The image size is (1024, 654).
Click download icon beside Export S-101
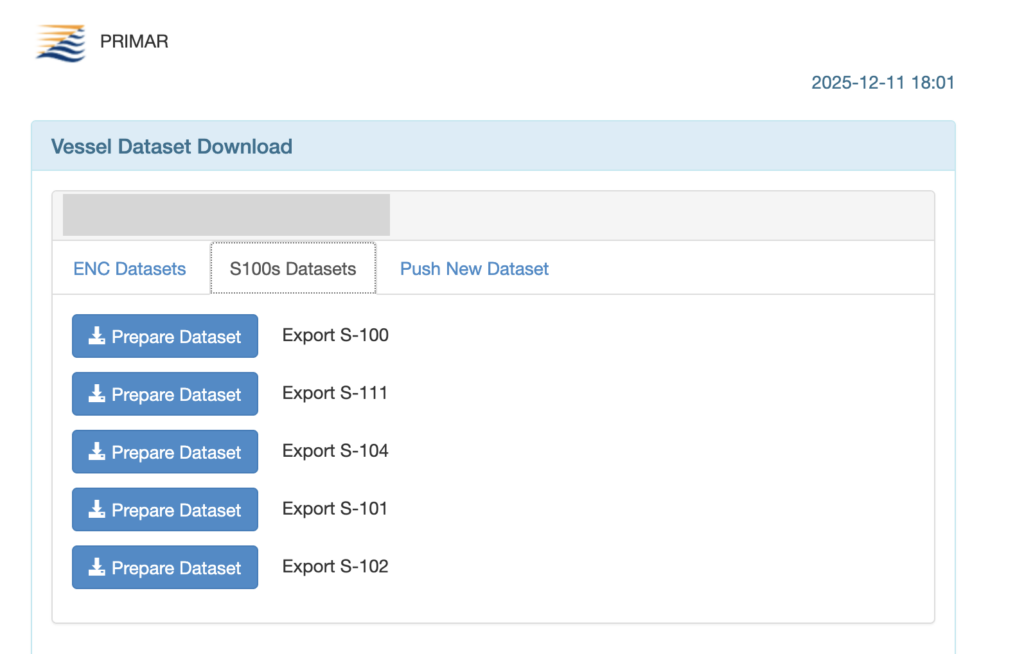[x=97, y=510]
